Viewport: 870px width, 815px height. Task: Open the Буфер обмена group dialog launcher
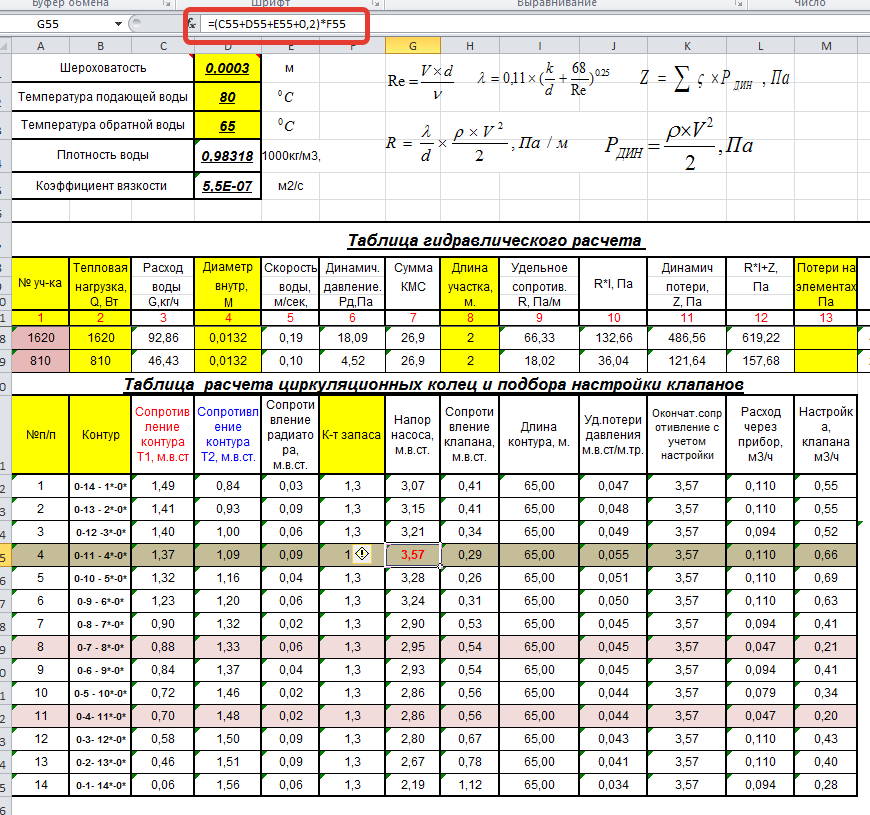click(166, 3)
